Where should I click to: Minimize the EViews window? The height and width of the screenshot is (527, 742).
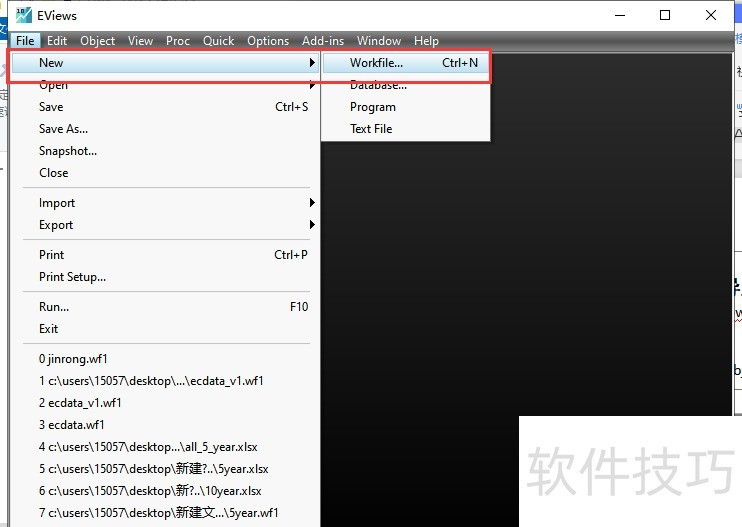[x=620, y=15]
